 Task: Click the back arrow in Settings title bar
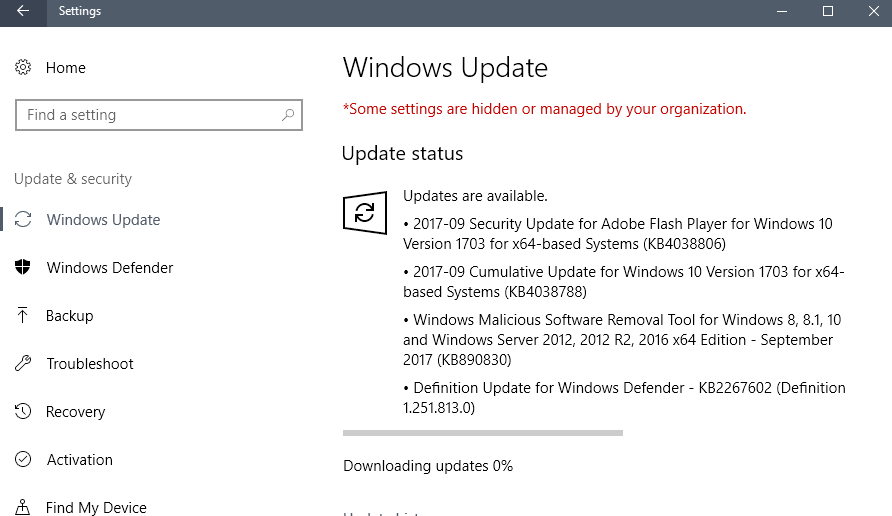pyautogui.click(x=23, y=11)
